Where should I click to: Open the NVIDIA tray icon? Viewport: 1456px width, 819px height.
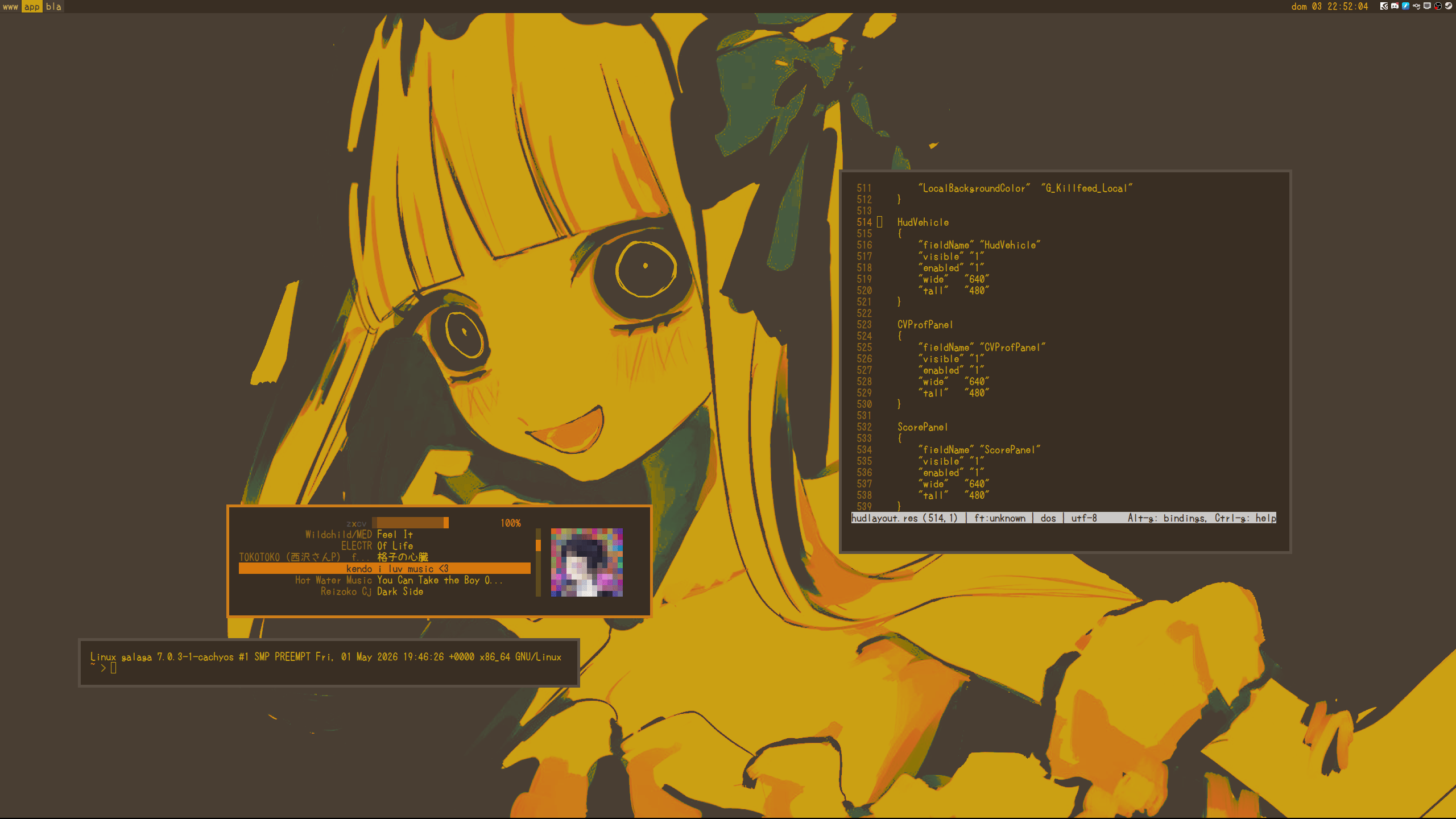click(1384, 6)
